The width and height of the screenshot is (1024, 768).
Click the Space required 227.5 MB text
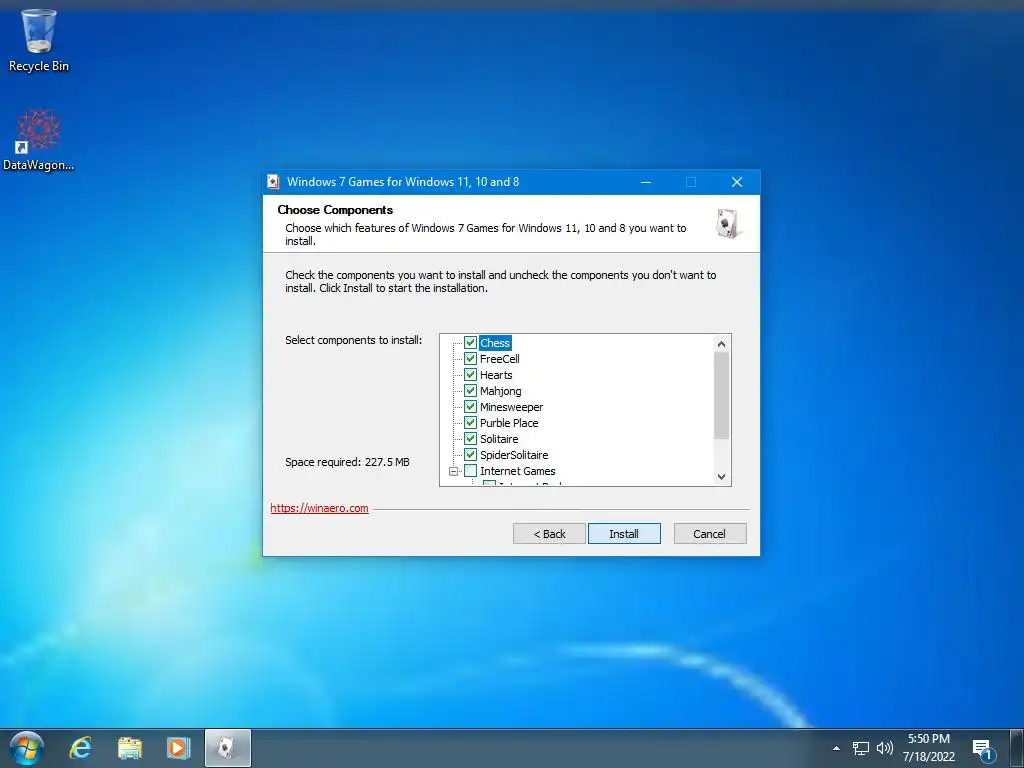click(347, 462)
